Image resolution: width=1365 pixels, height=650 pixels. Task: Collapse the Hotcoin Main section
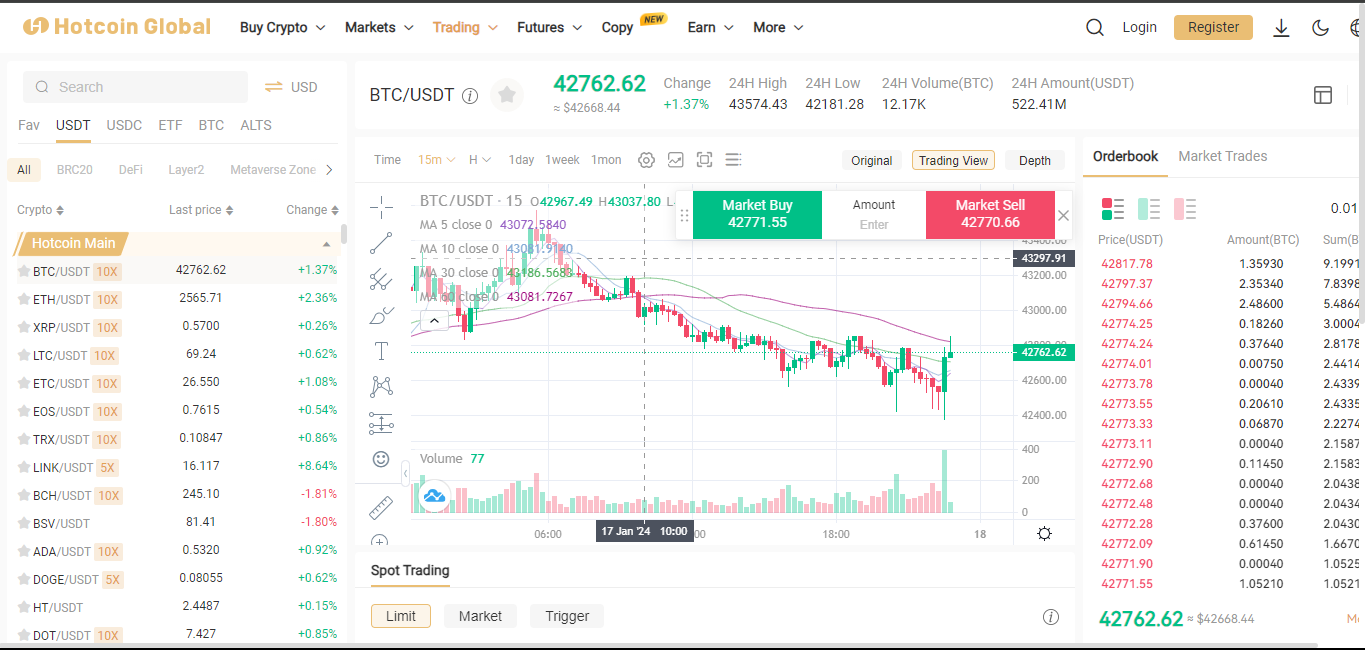click(326, 244)
